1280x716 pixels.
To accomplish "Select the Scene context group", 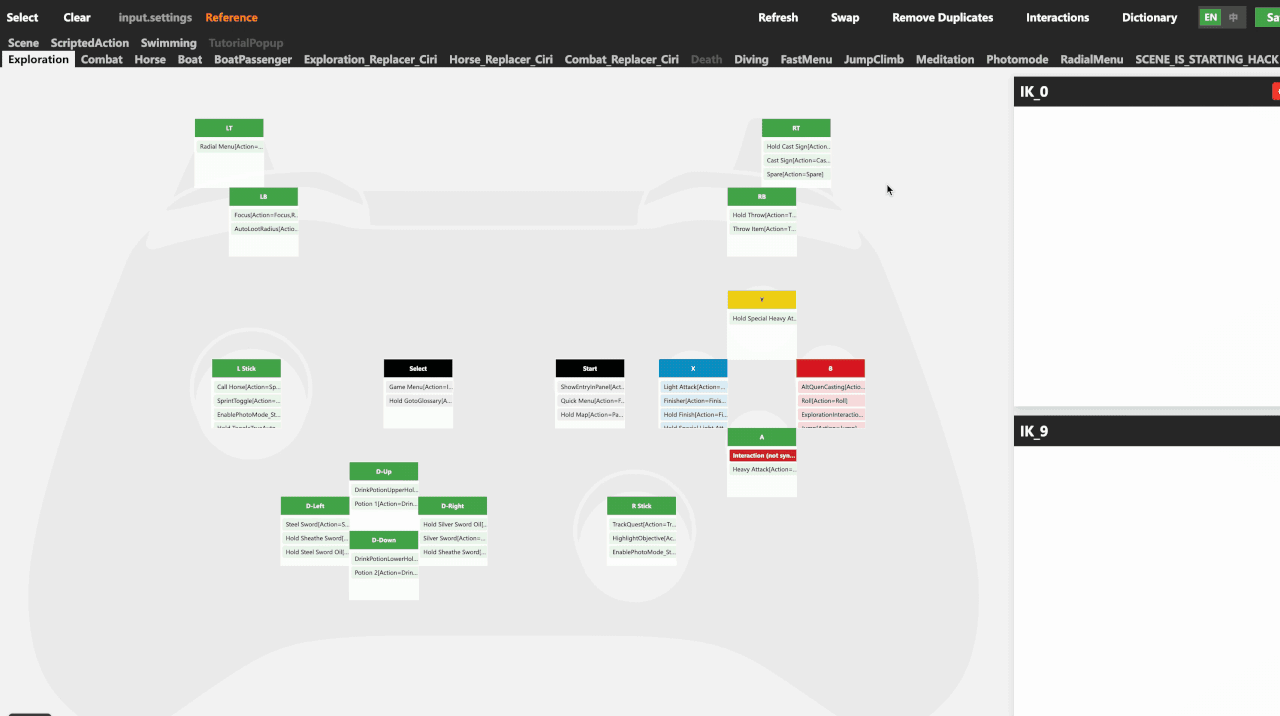I will point(24,43).
